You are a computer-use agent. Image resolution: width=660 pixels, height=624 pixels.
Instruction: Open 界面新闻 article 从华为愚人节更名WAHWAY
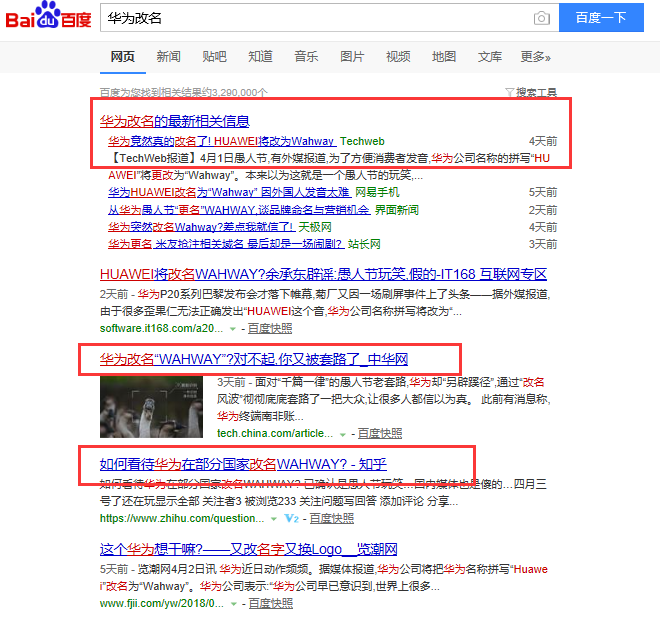click(x=239, y=210)
